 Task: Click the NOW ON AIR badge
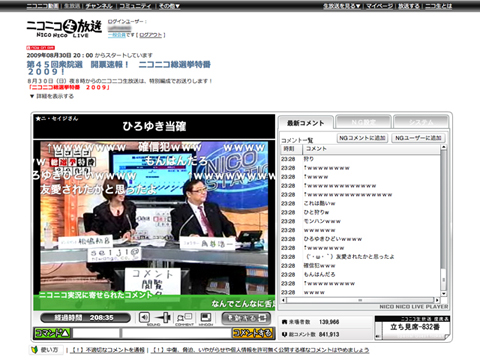click(40, 48)
